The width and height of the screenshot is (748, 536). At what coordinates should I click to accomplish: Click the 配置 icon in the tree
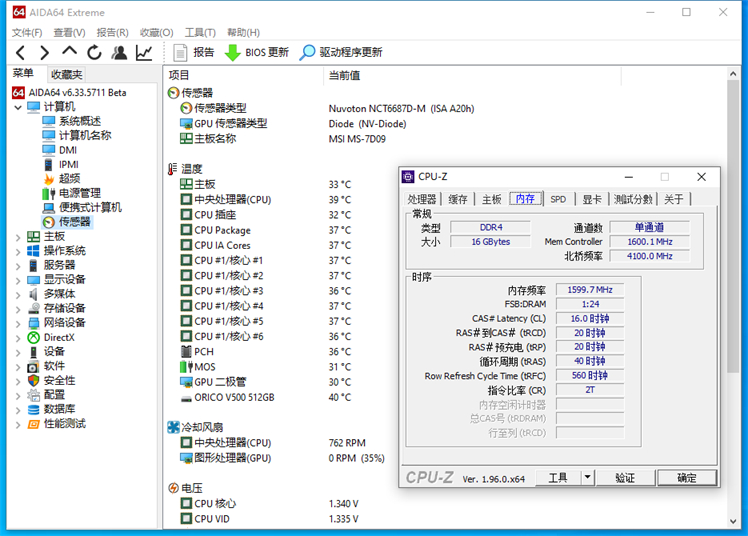point(33,395)
